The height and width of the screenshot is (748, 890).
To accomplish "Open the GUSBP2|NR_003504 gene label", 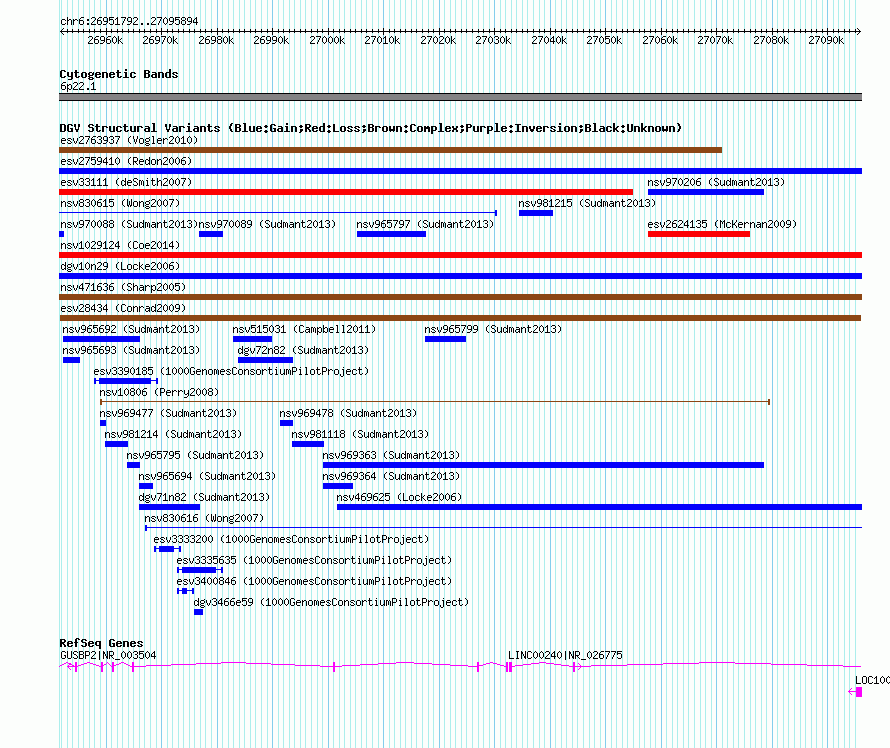I will point(108,655).
